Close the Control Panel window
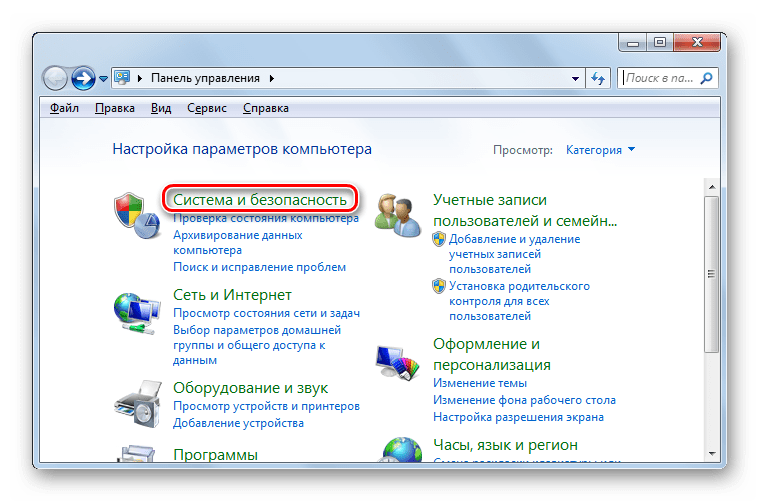760x502 pixels. click(697, 43)
